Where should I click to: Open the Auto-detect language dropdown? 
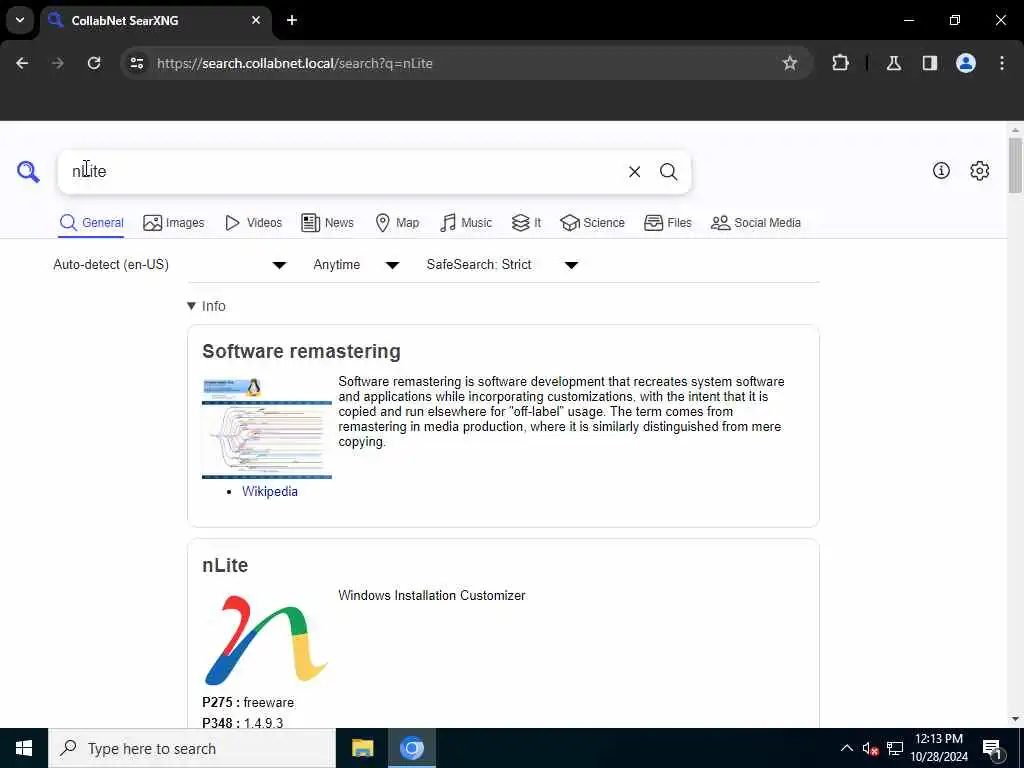pos(170,264)
